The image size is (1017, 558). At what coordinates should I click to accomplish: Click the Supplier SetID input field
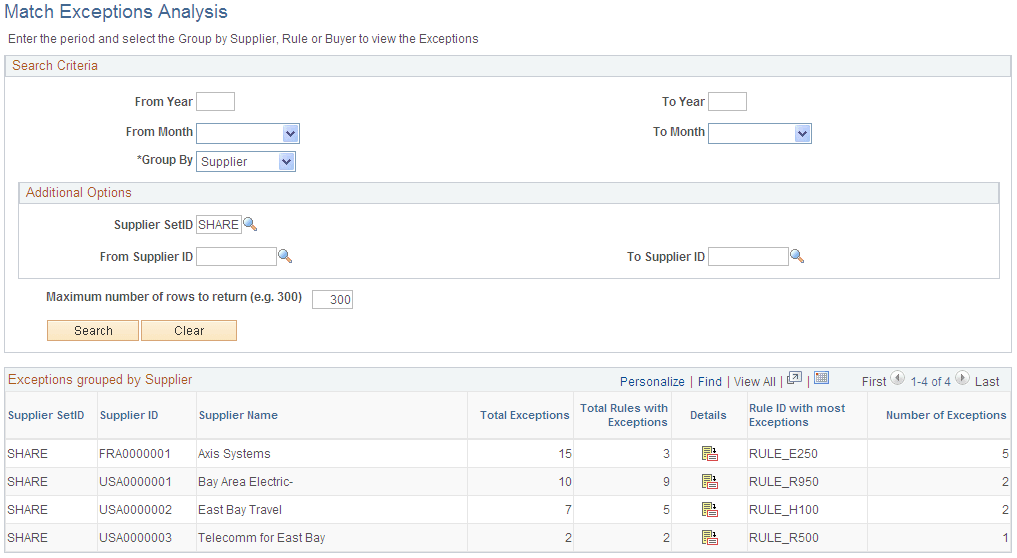219,224
